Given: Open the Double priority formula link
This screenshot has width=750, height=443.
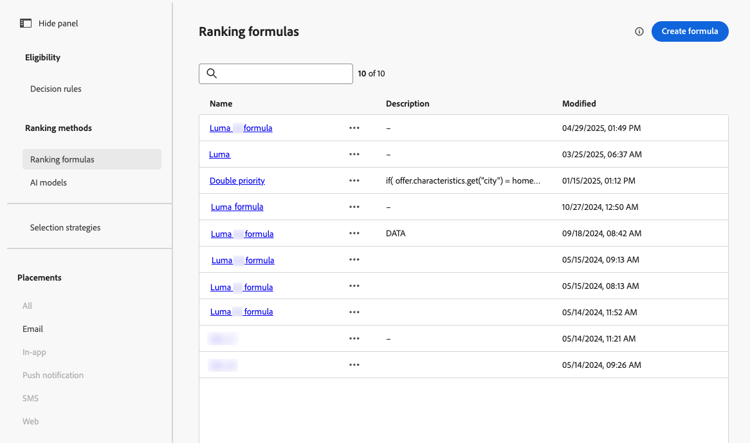Looking at the screenshot, I should click(x=237, y=181).
